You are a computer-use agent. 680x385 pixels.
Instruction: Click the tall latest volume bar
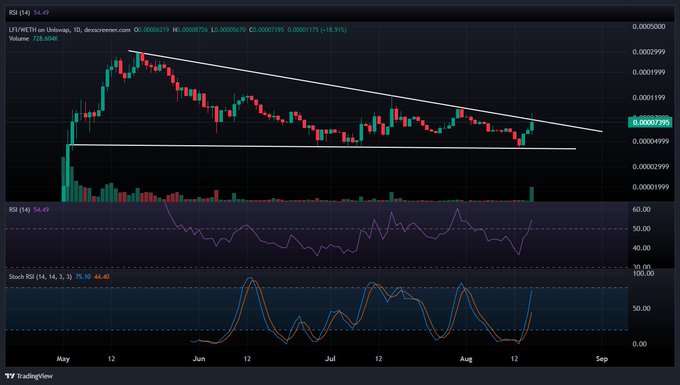532,194
